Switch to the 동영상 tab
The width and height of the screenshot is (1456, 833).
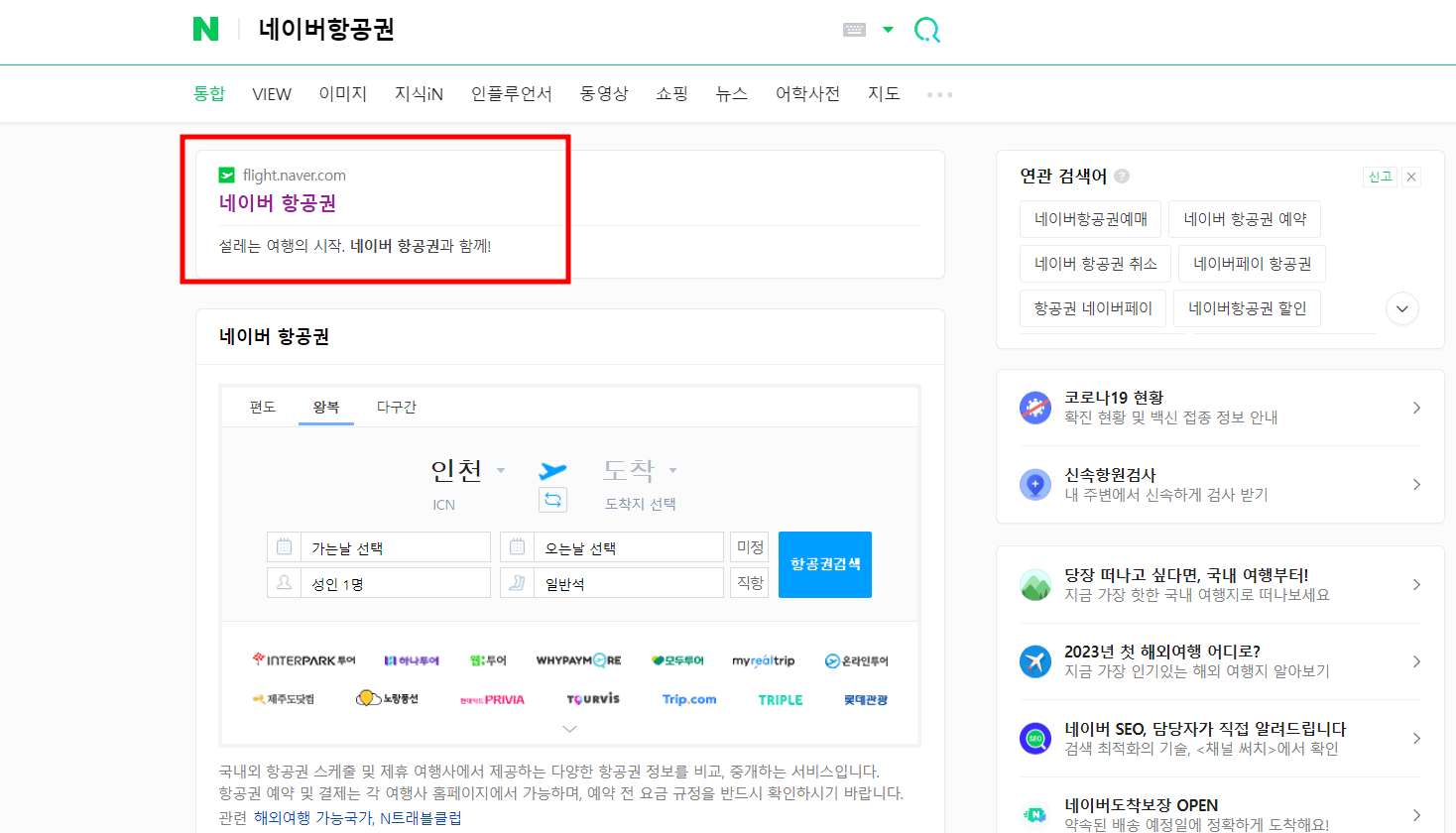click(604, 93)
